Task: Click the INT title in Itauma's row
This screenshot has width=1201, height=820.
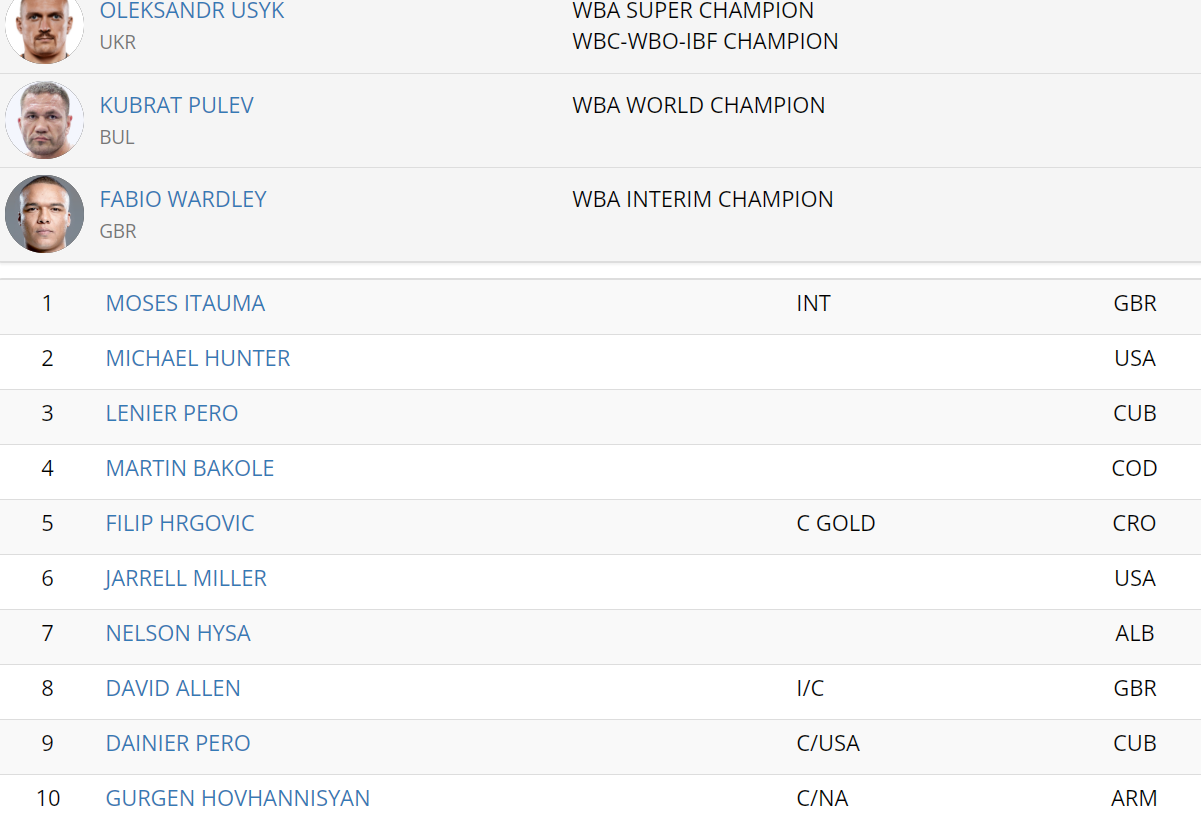Action: pos(813,303)
